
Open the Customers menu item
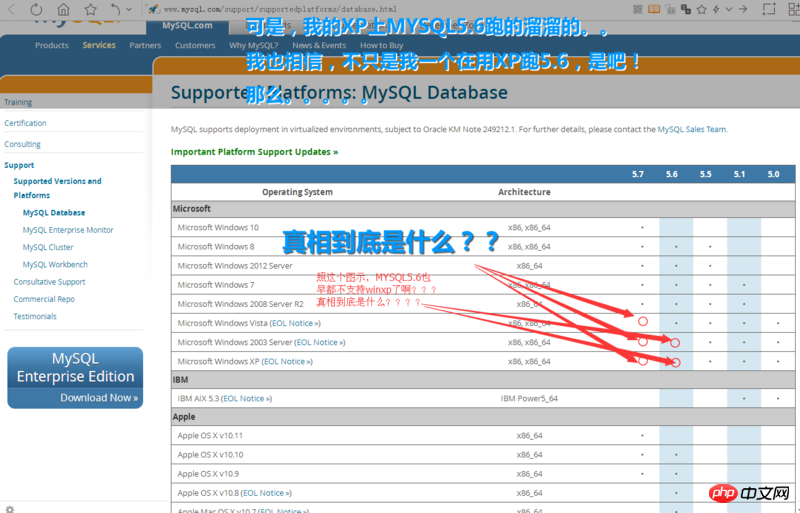(195, 45)
